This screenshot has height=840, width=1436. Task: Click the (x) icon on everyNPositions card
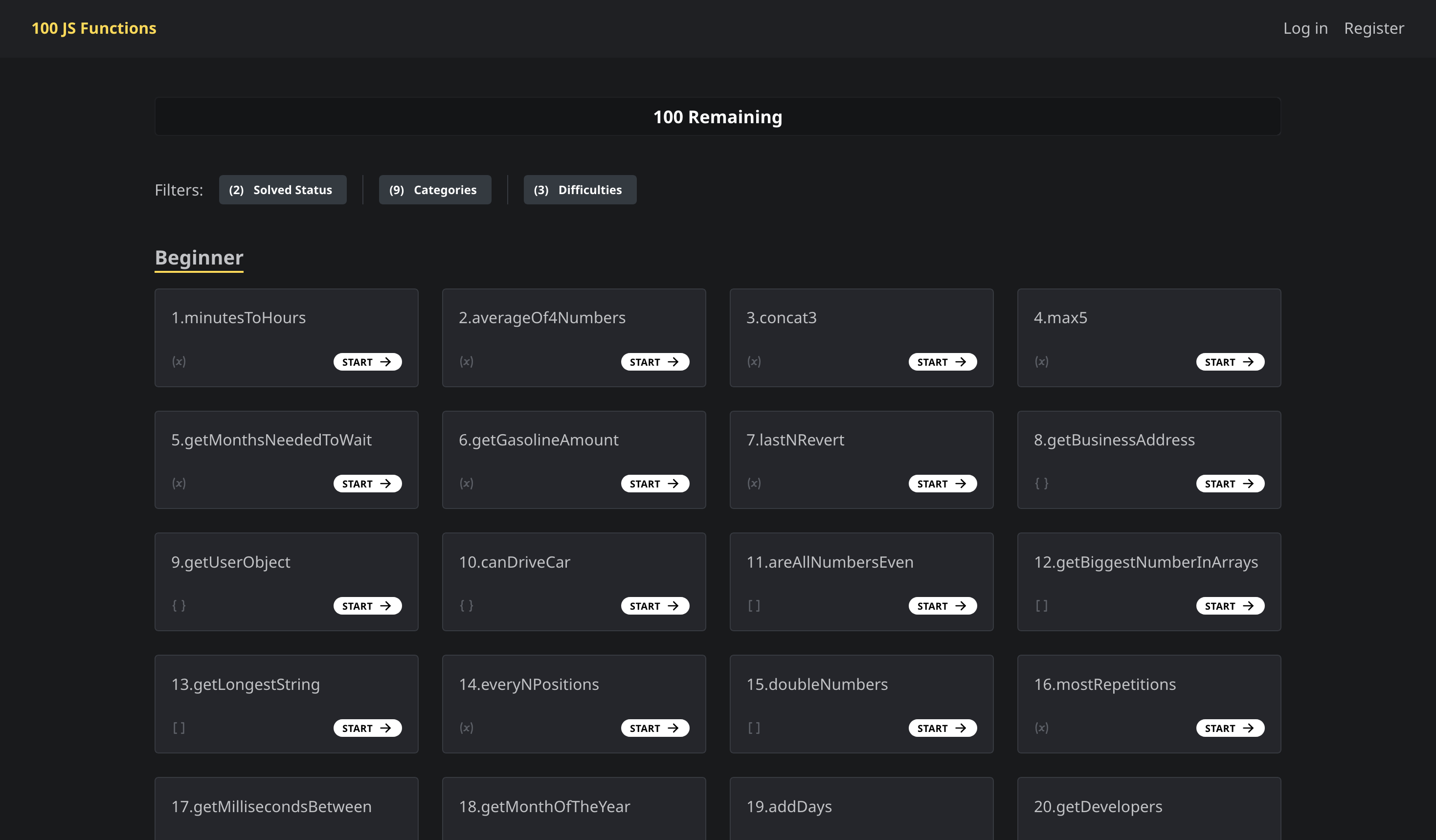pyautogui.click(x=467, y=728)
